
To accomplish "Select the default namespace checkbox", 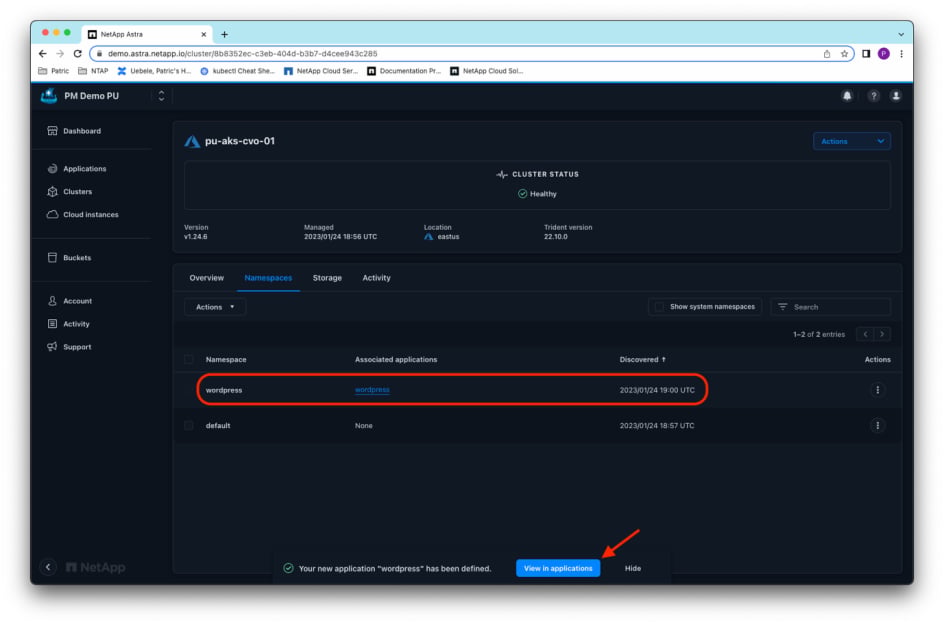I will click(x=189, y=426).
